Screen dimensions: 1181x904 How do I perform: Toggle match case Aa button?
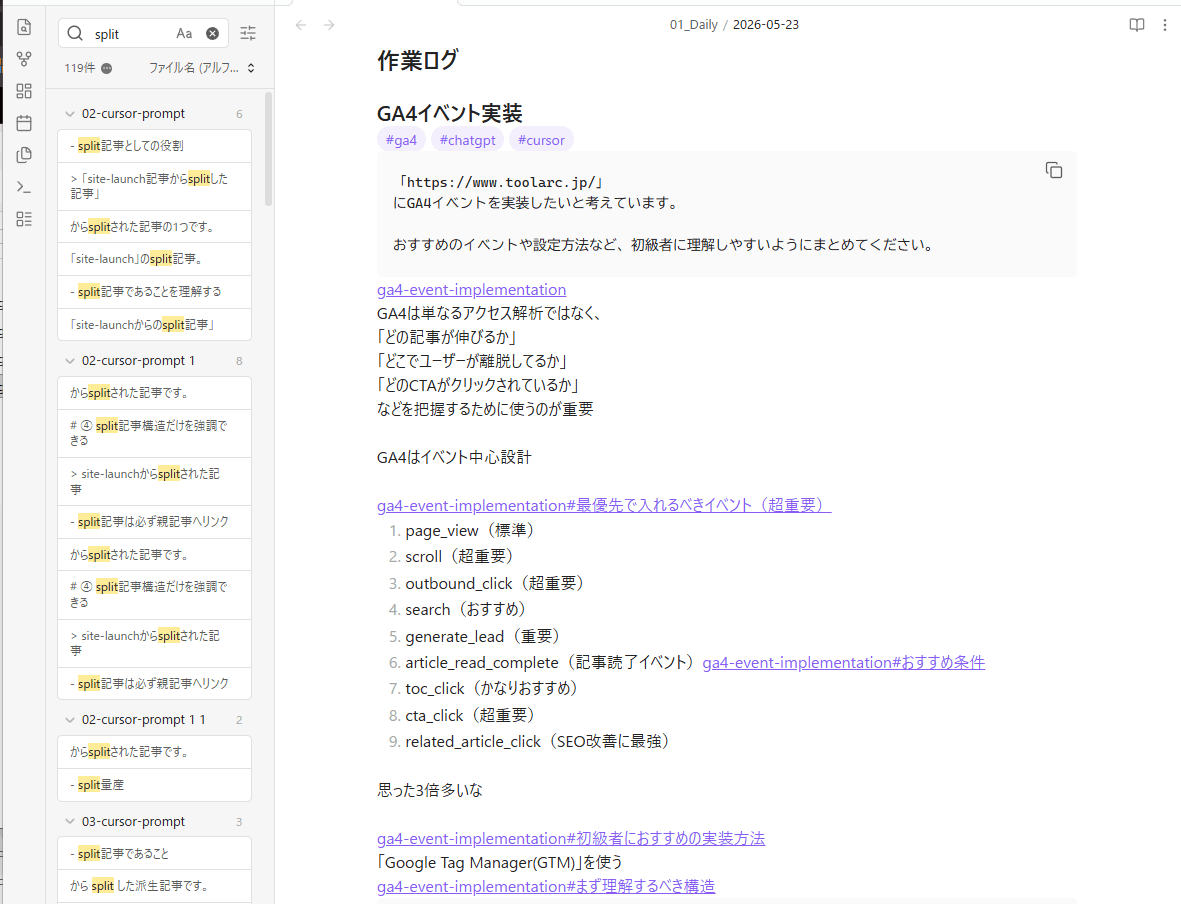(185, 33)
